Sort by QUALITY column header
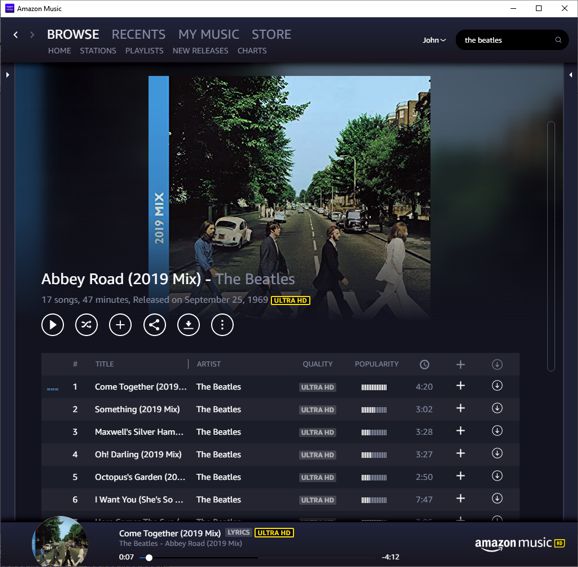The height and width of the screenshot is (567, 578). click(x=317, y=364)
